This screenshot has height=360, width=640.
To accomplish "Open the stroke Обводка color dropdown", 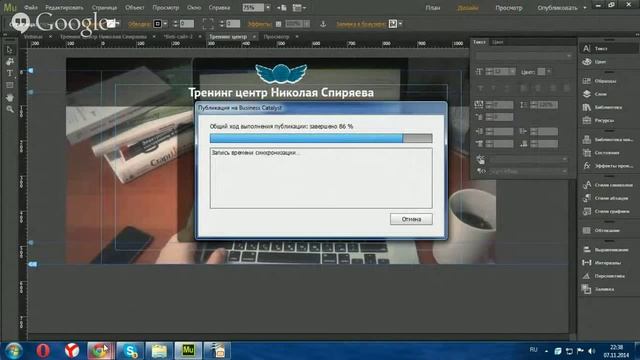I will tap(165, 24).
